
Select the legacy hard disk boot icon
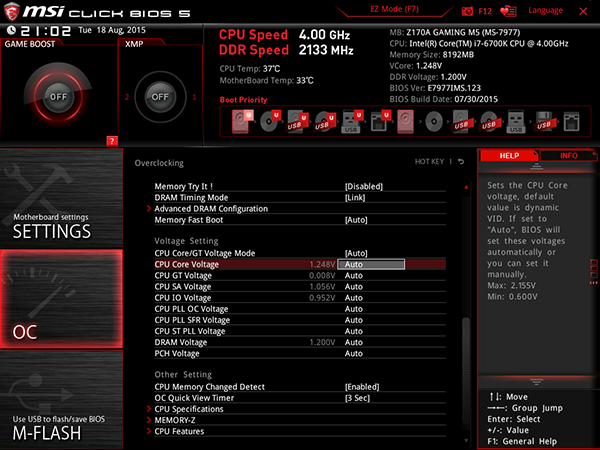tap(405, 122)
